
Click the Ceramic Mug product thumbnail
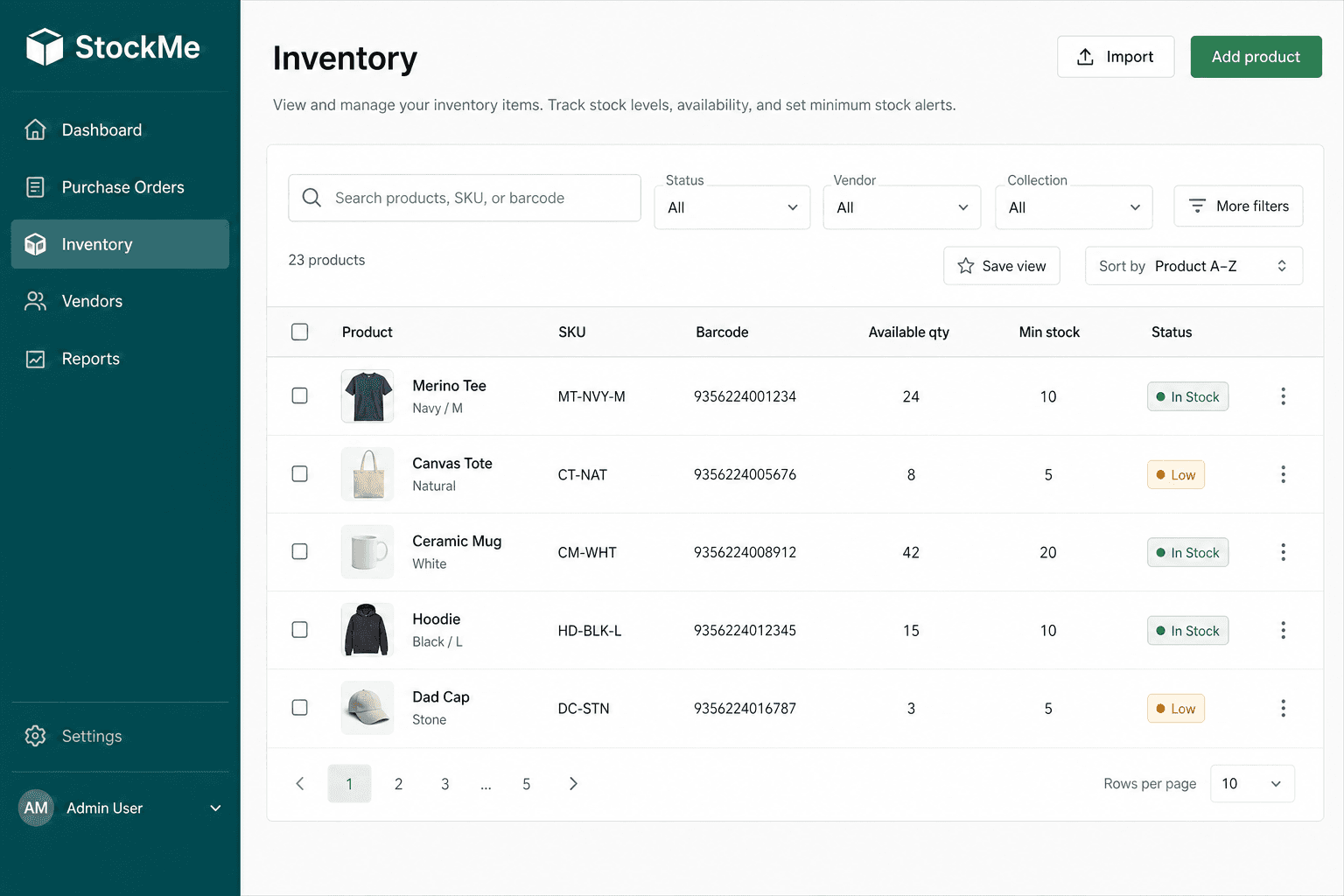[x=367, y=552]
